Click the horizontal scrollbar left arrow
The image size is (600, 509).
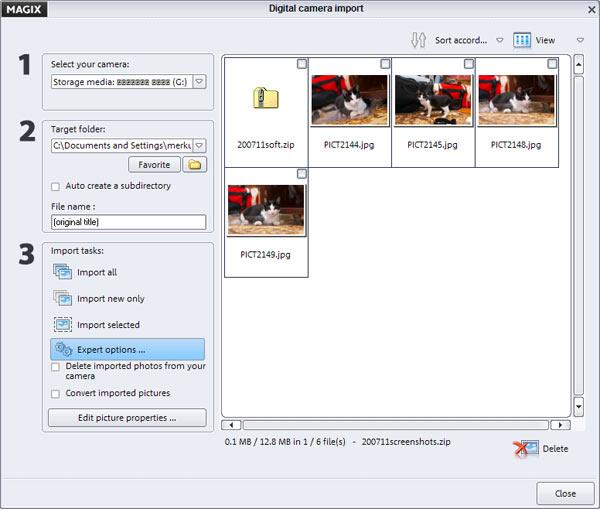232,425
